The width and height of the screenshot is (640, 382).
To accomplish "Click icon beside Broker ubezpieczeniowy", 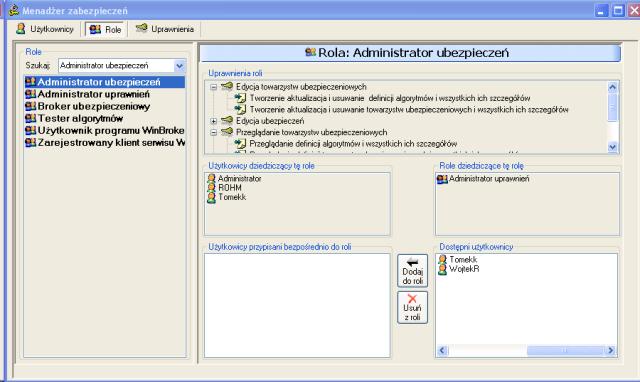I will pyautogui.click(x=31, y=107).
